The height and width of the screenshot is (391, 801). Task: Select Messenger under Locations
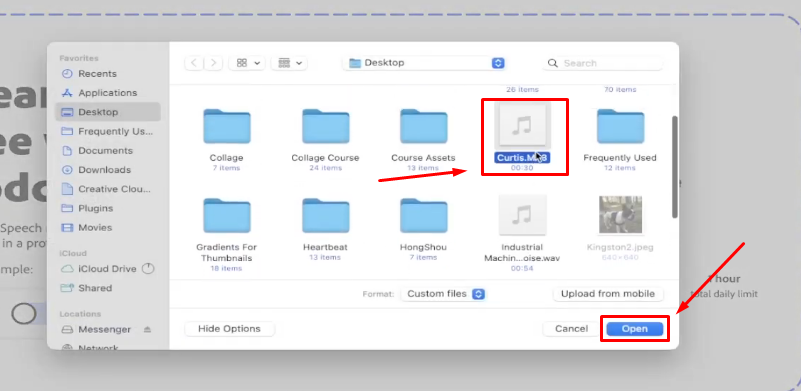104,330
